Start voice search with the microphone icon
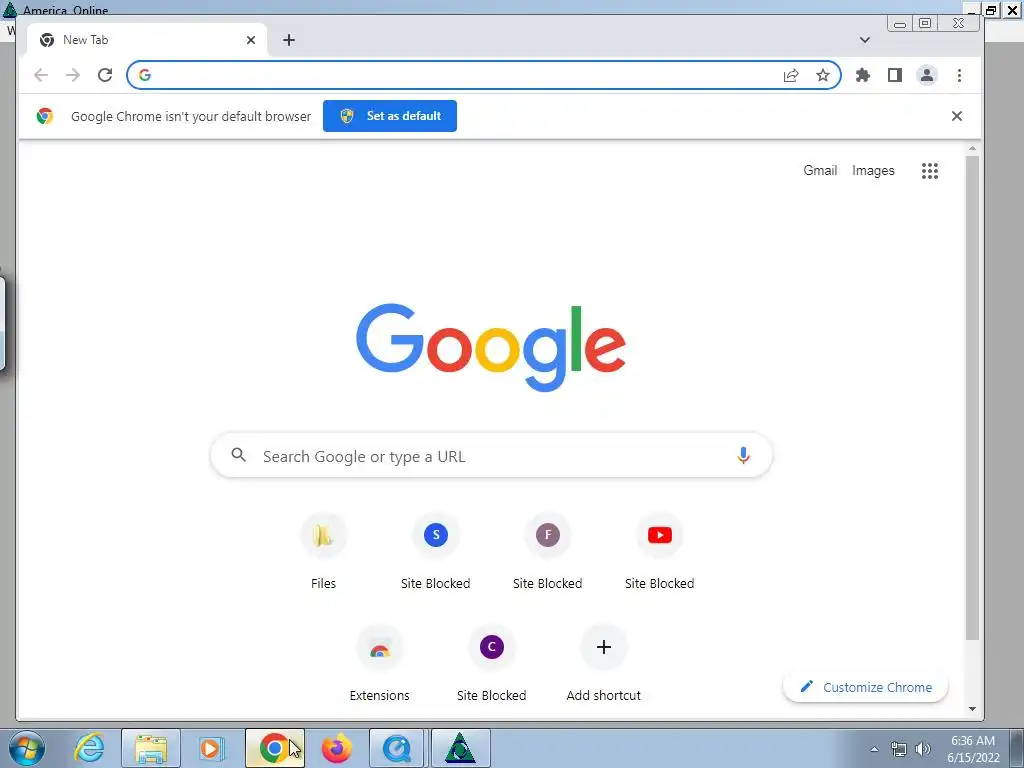The image size is (1024, 768). click(x=743, y=455)
